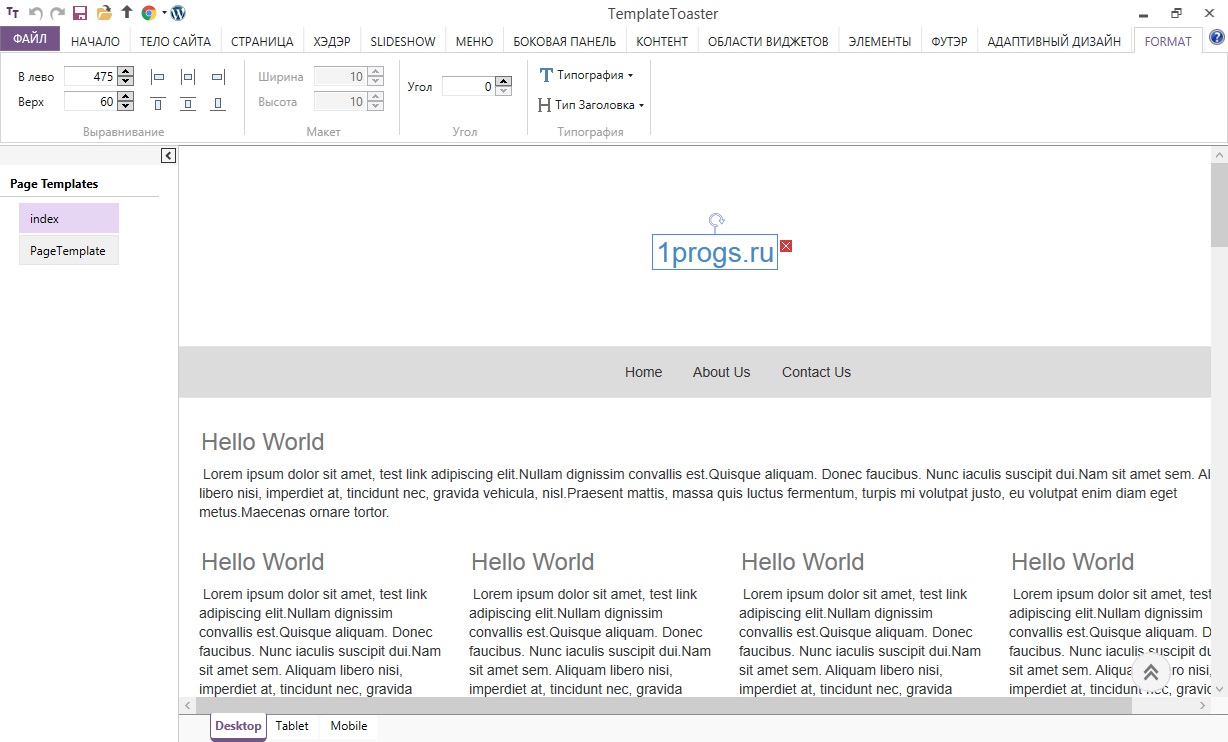This screenshot has width=1228, height=742.
Task: Align the element to the top
Action: tap(157, 103)
